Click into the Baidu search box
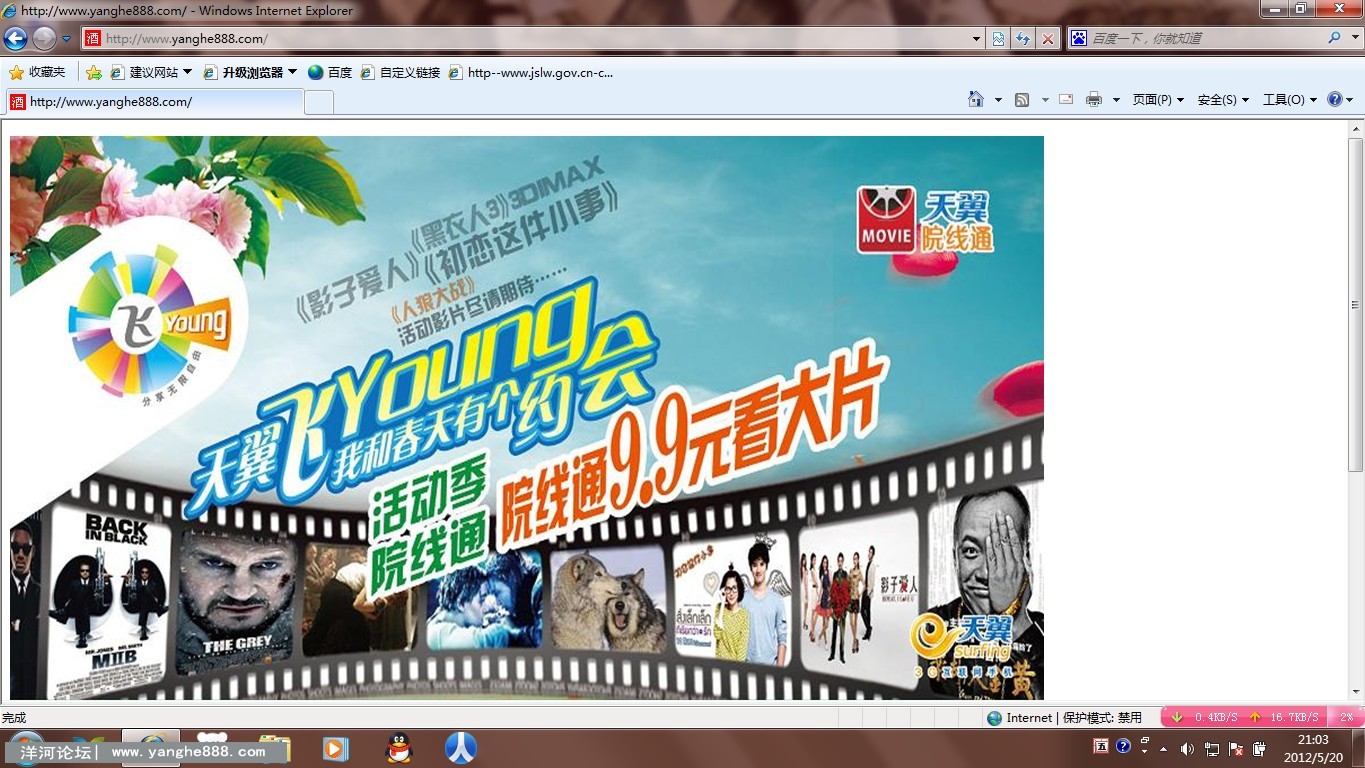1365x768 pixels. [1206, 38]
